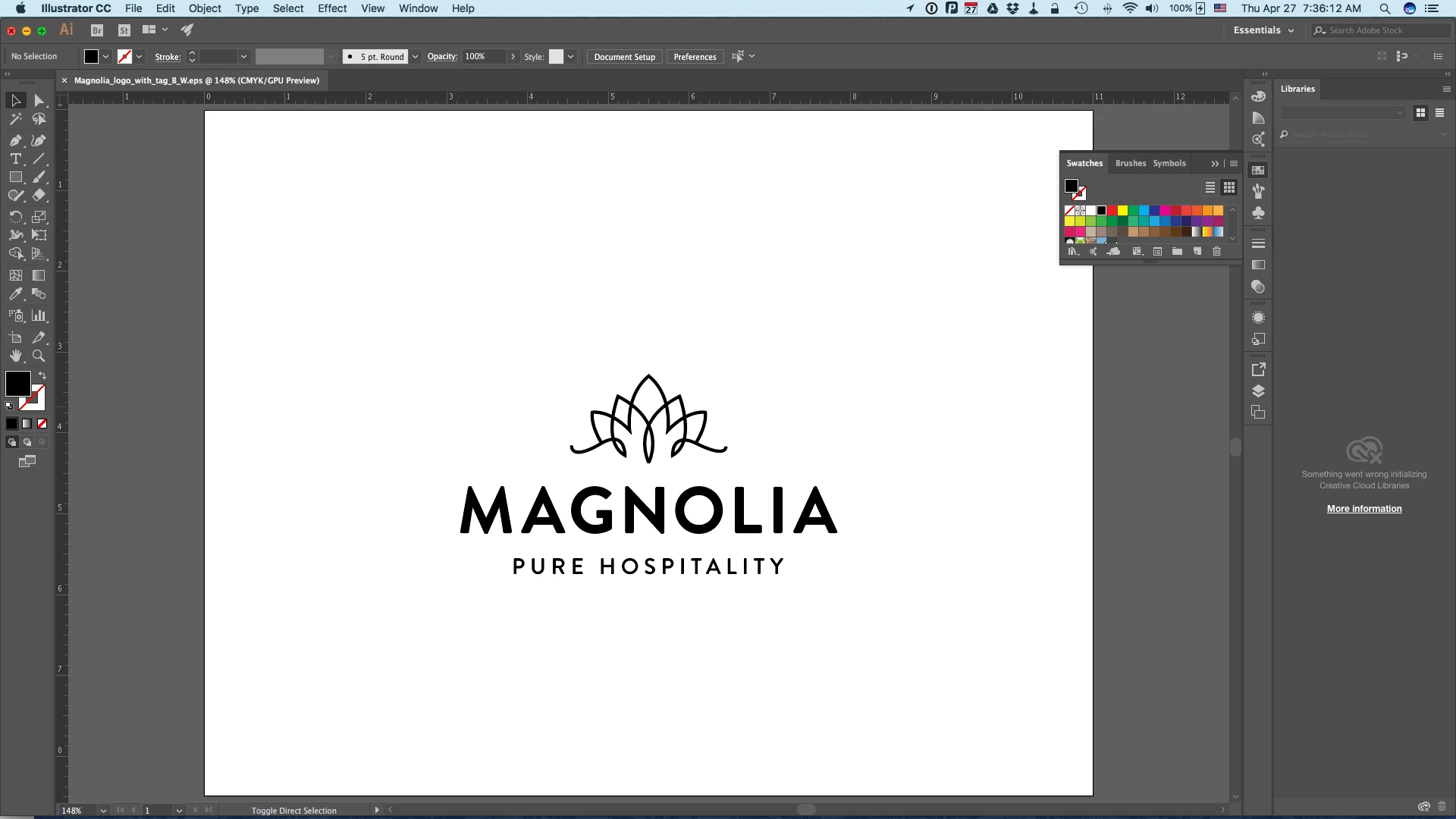Switch to the Brushes tab
The height and width of the screenshot is (819, 1456).
pyautogui.click(x=1130, y=163)
